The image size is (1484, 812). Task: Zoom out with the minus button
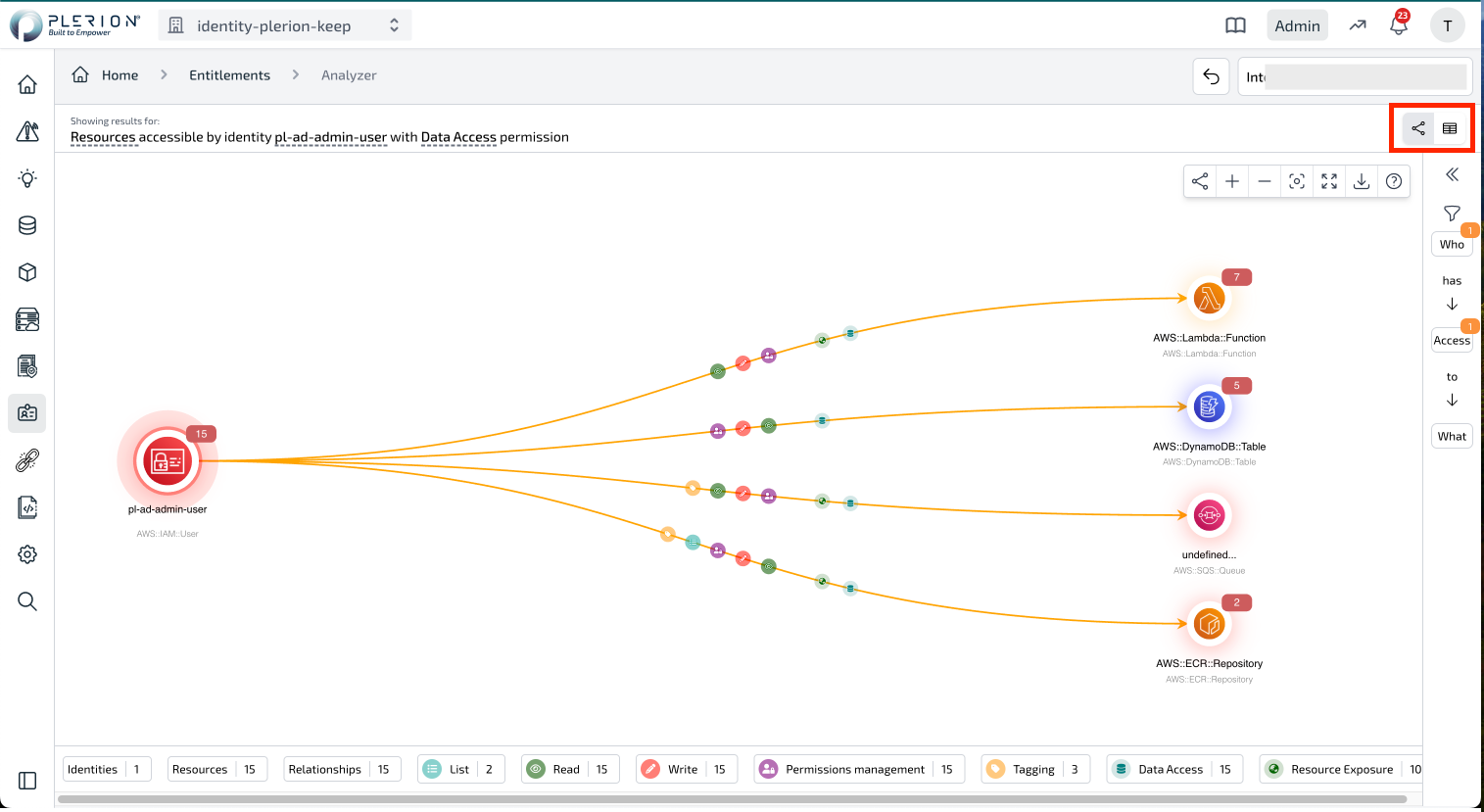click(1265, 181)
